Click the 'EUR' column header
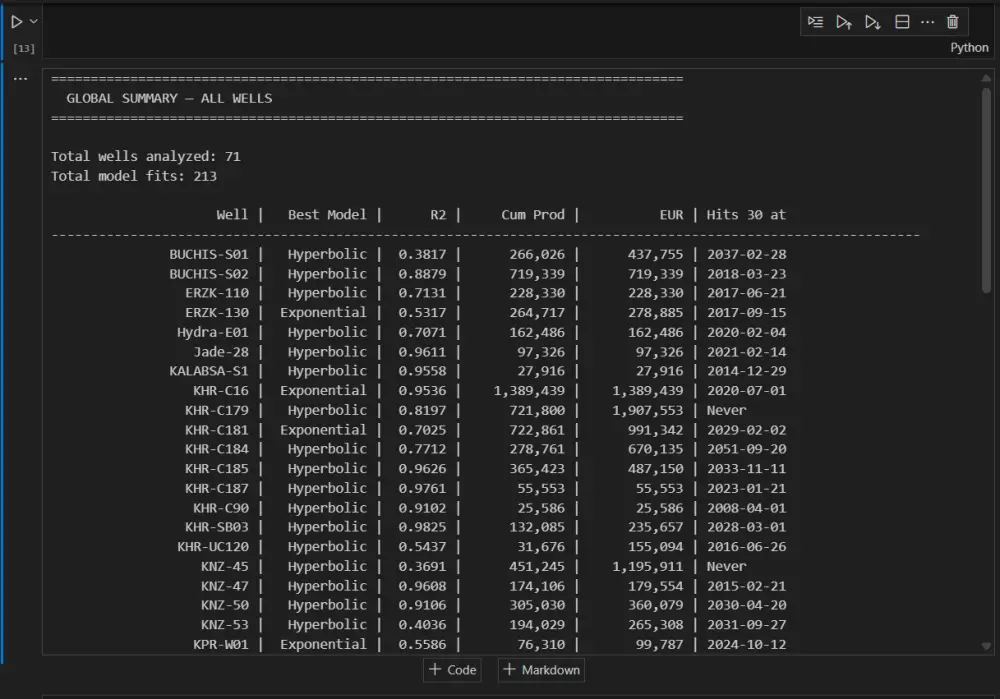The width and height of the screenshot is (1000, 699). [x=671, y=215]
